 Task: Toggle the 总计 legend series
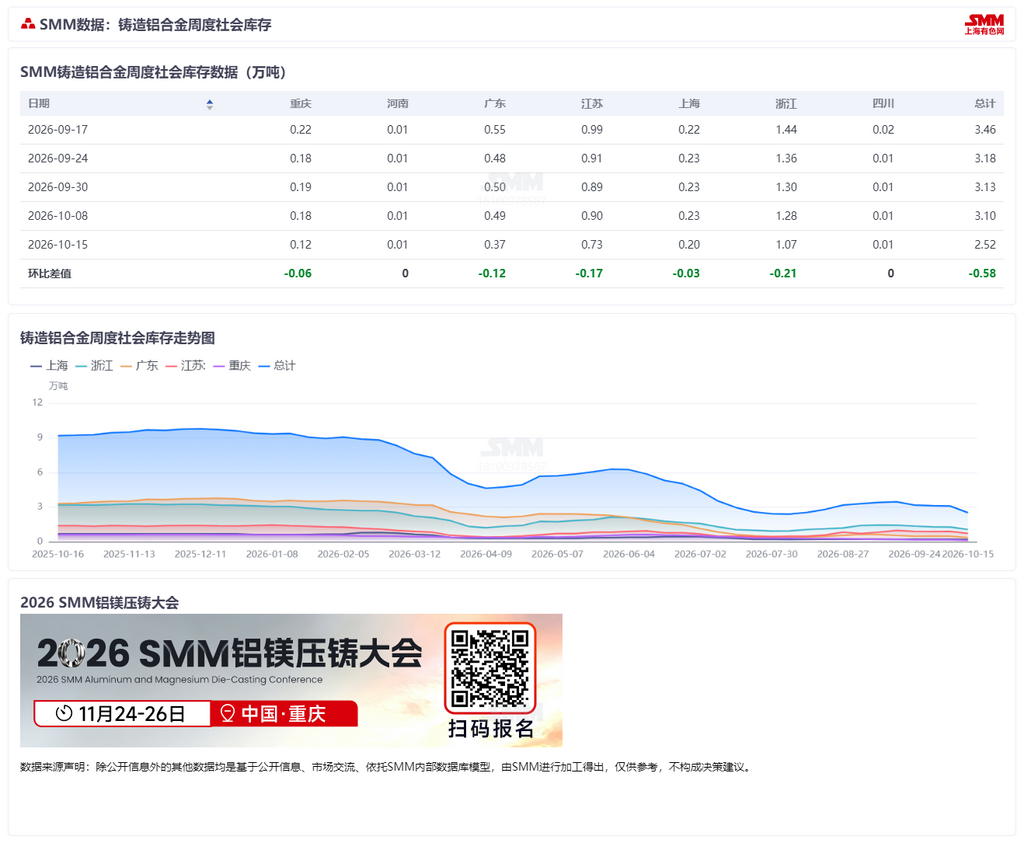[277, 365]
